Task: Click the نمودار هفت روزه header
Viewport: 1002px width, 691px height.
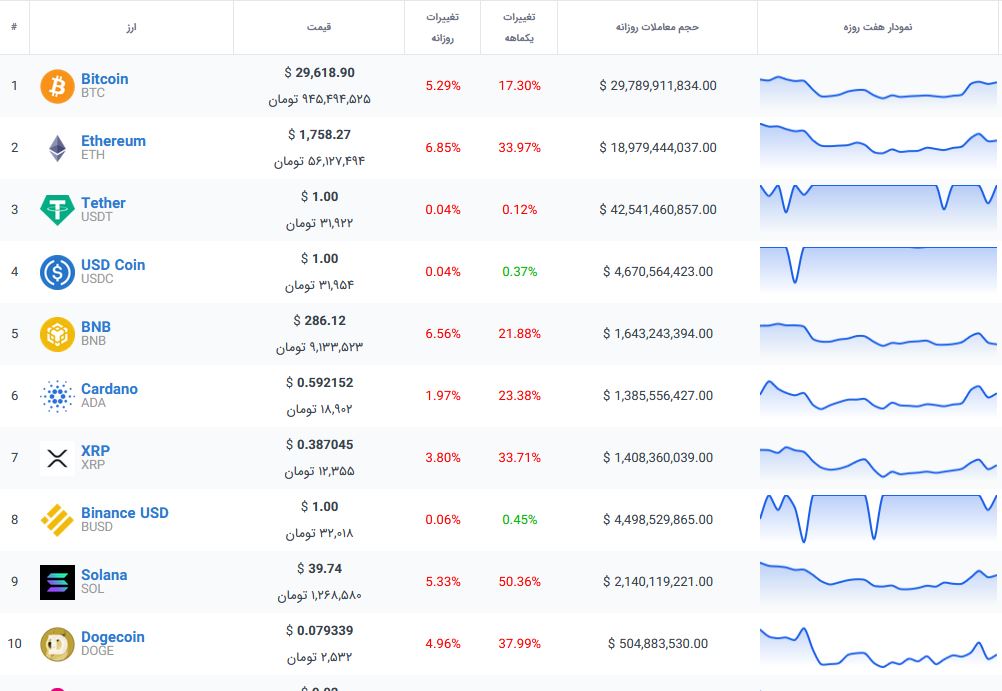Action: pyautogui.click(x=878, y=27)
